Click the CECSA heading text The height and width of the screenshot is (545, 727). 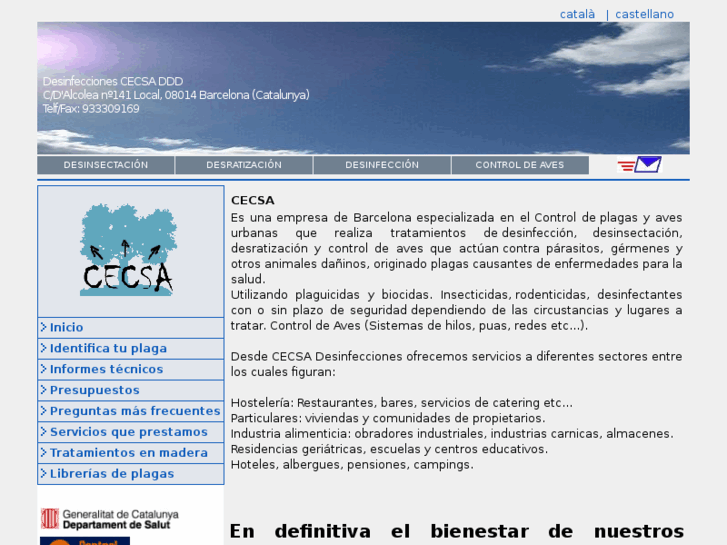(x=253, y=200)
